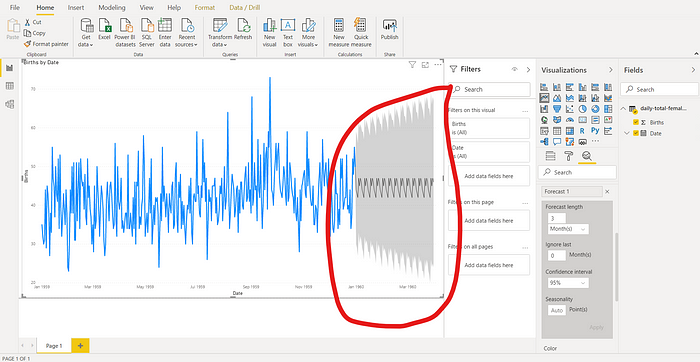
Task: Open Focus mode on the chart
Action: [425, 65]
